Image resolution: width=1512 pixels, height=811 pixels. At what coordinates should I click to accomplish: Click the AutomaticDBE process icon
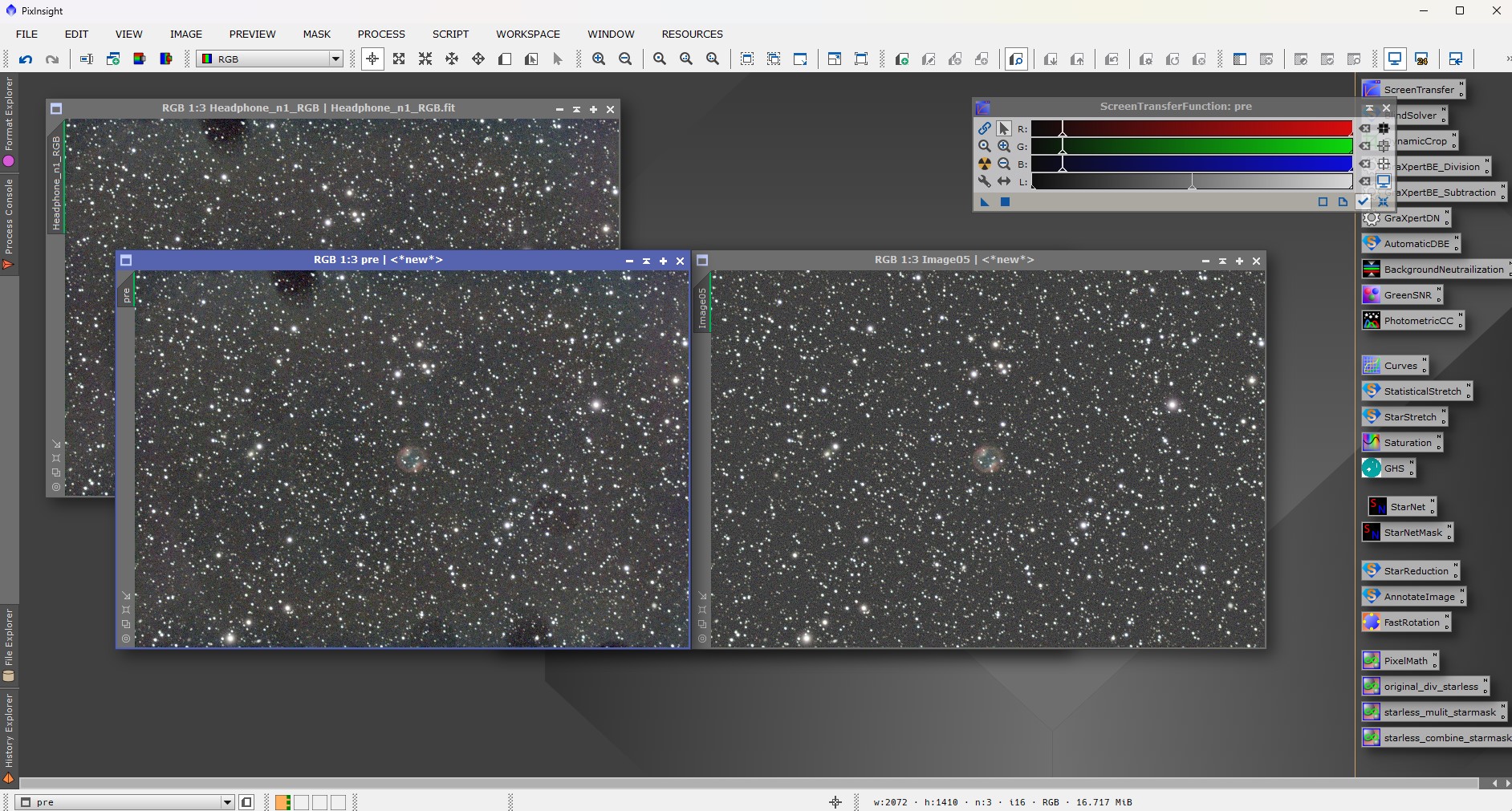point(1410,243)
